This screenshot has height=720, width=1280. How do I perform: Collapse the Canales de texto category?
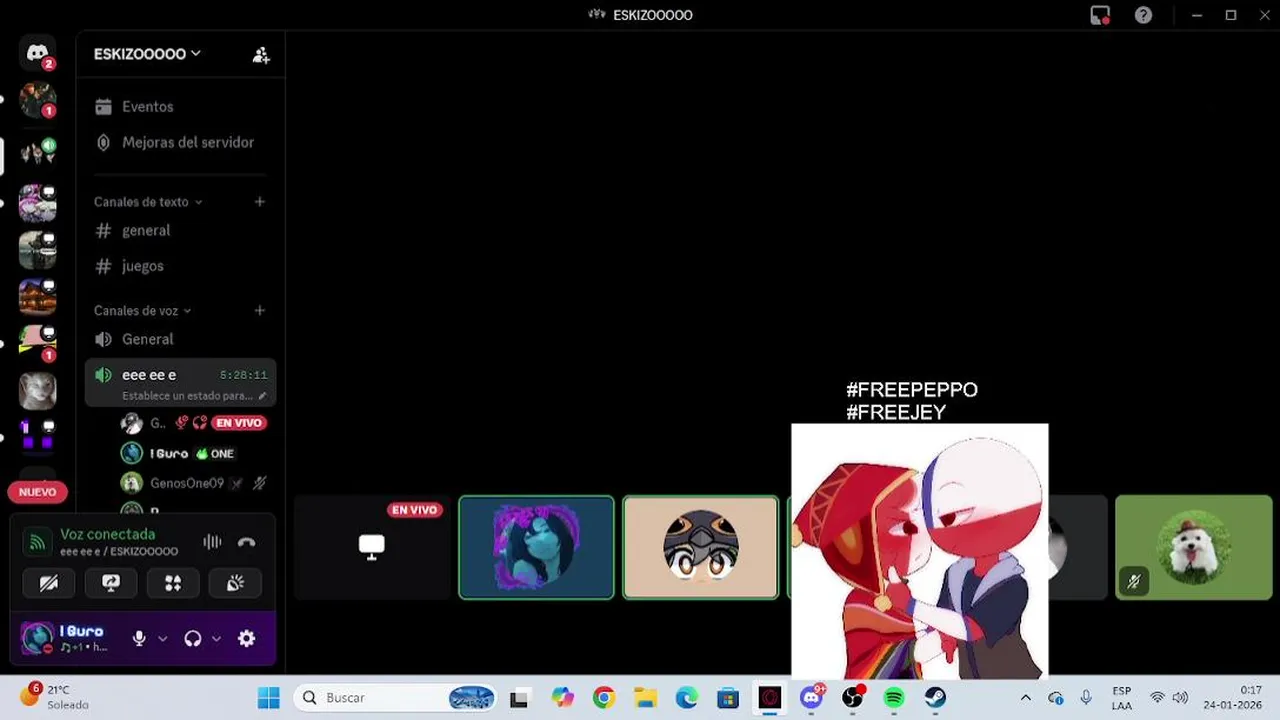[x=147, y=201]
